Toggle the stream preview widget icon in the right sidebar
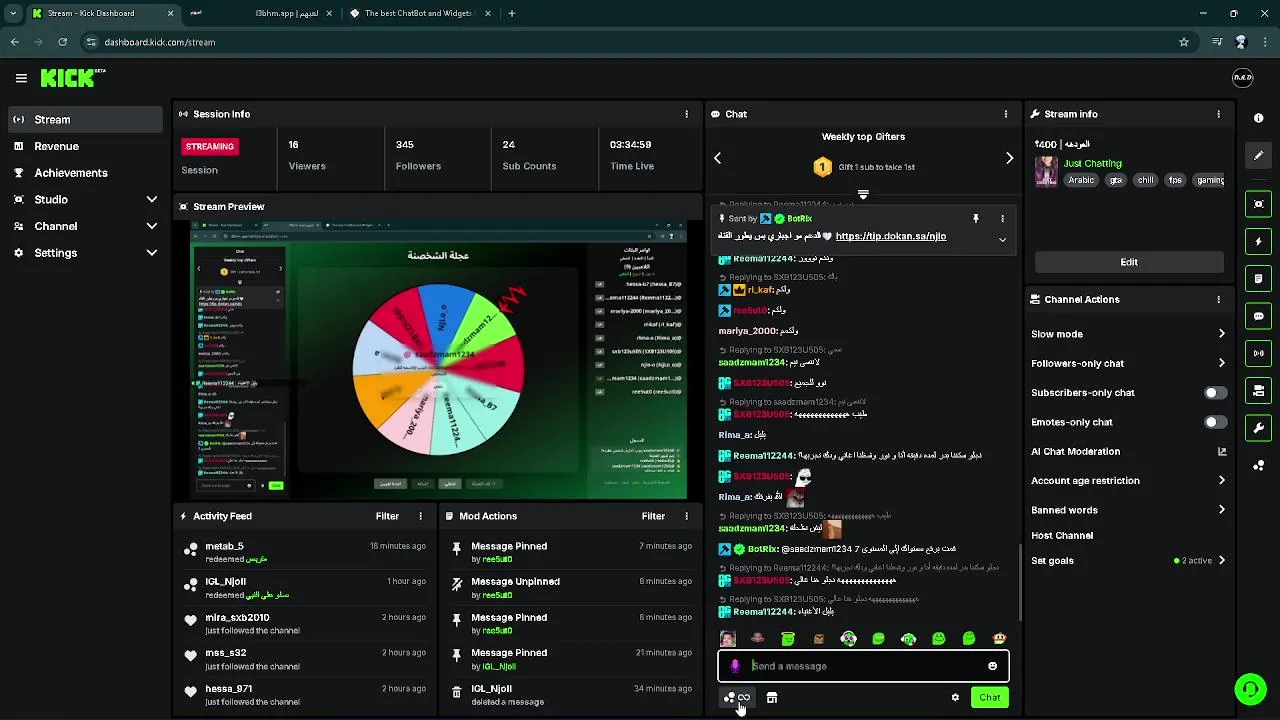Image resolution: width=1280 pixels, height=720 pixels. 1258,204
